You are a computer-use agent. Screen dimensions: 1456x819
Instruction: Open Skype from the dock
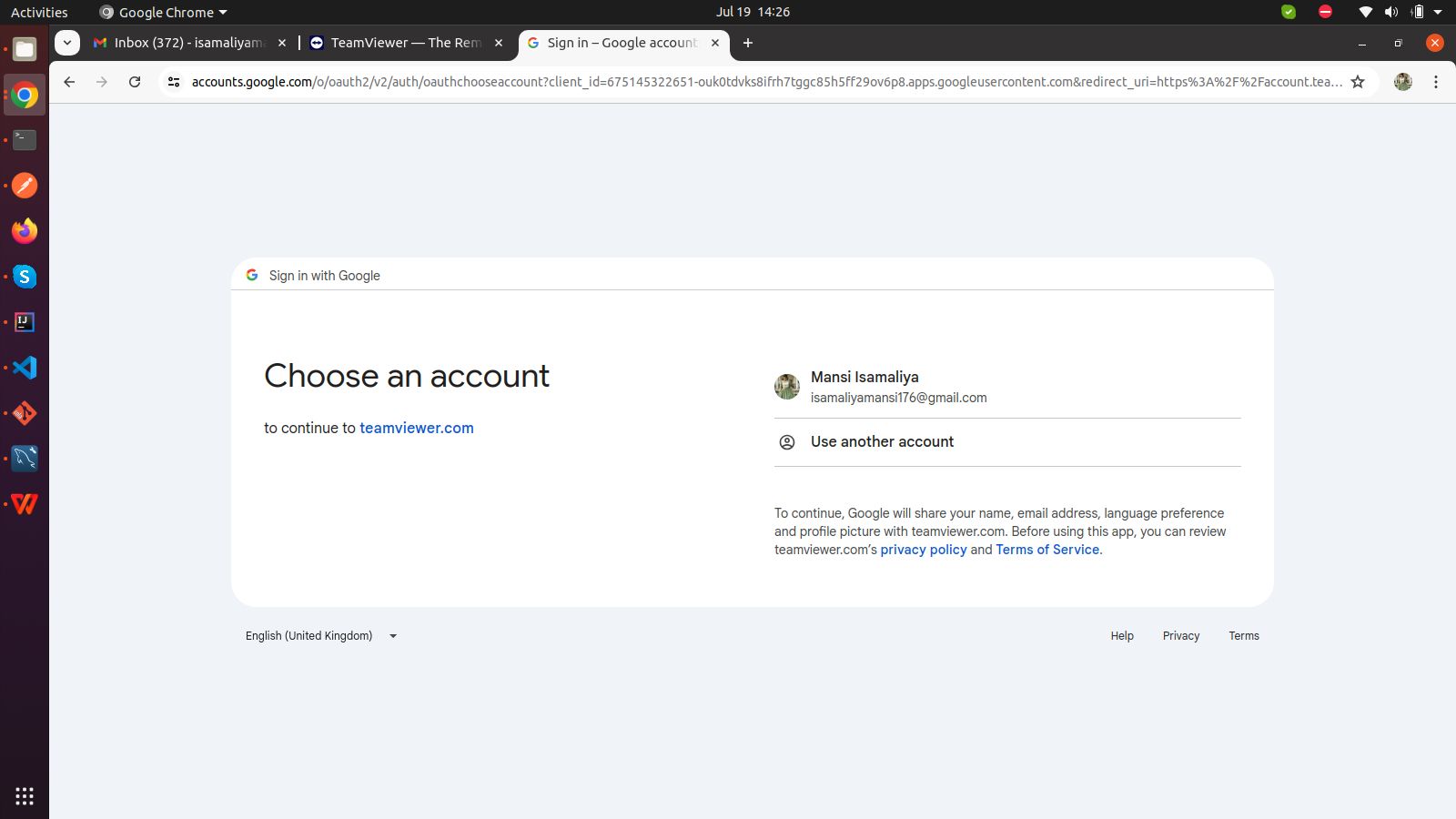point(25,277)
